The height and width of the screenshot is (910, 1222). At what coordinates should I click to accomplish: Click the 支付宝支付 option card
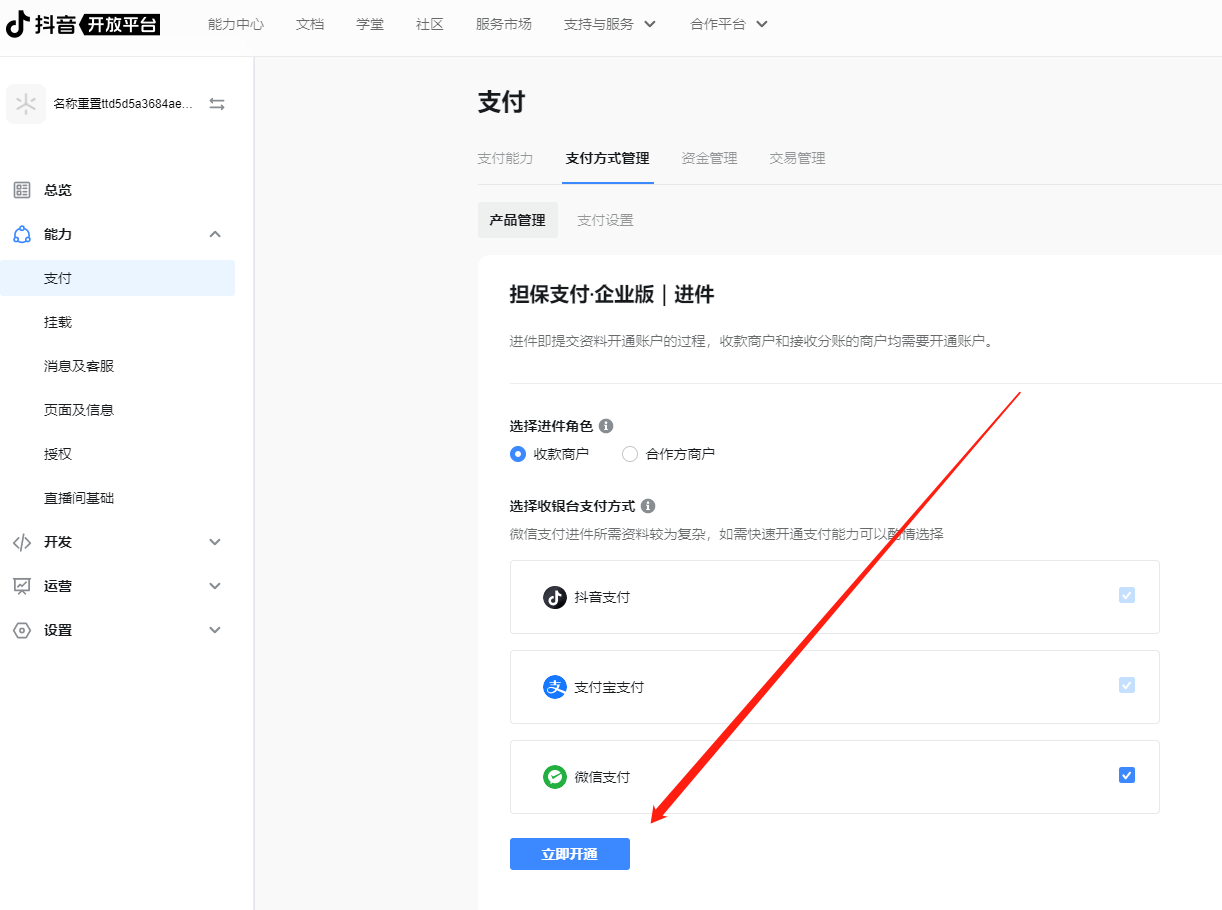pyautogui.click(x=835, y=687)
